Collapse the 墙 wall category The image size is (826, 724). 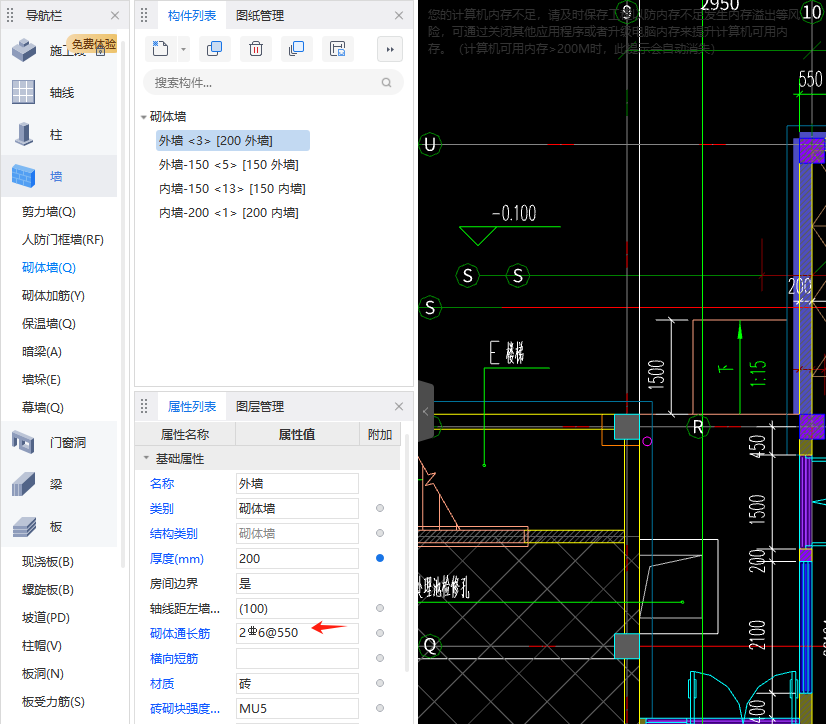[59, 176]
